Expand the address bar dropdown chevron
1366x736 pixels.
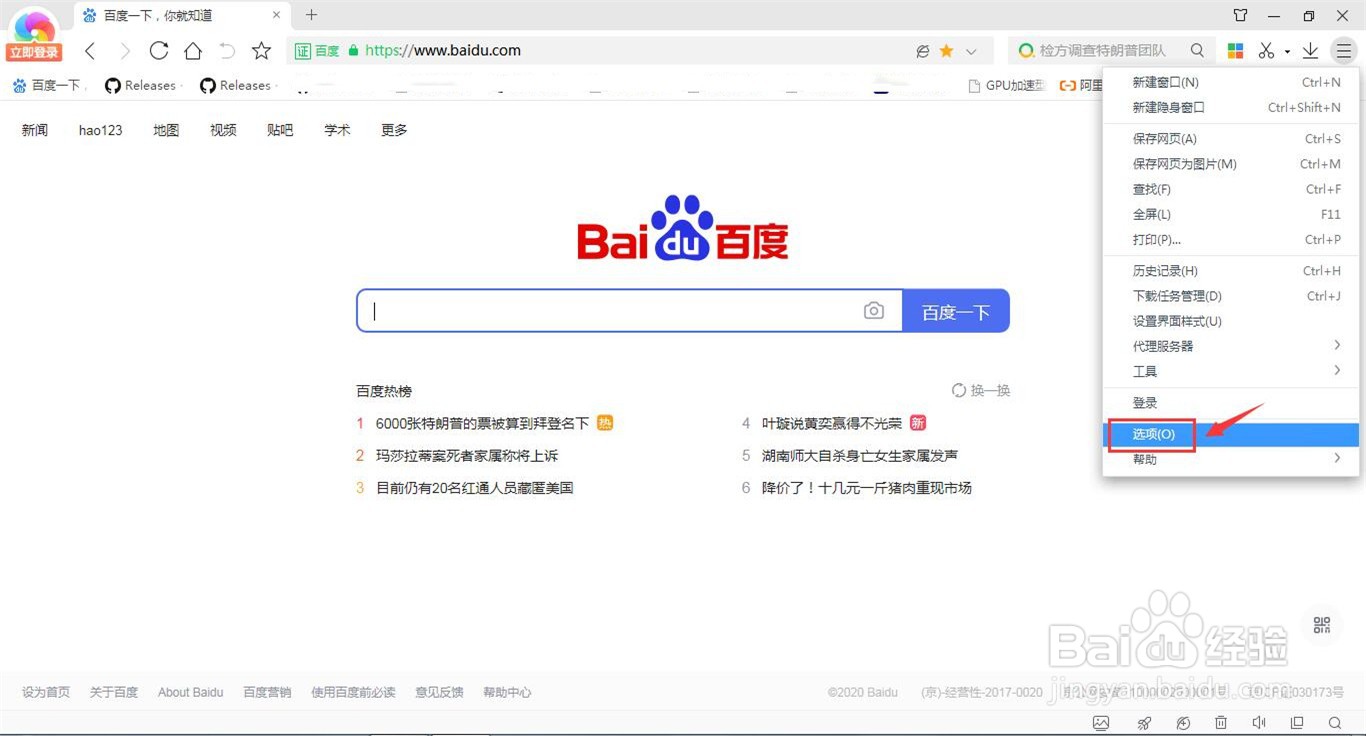(971, 51)
